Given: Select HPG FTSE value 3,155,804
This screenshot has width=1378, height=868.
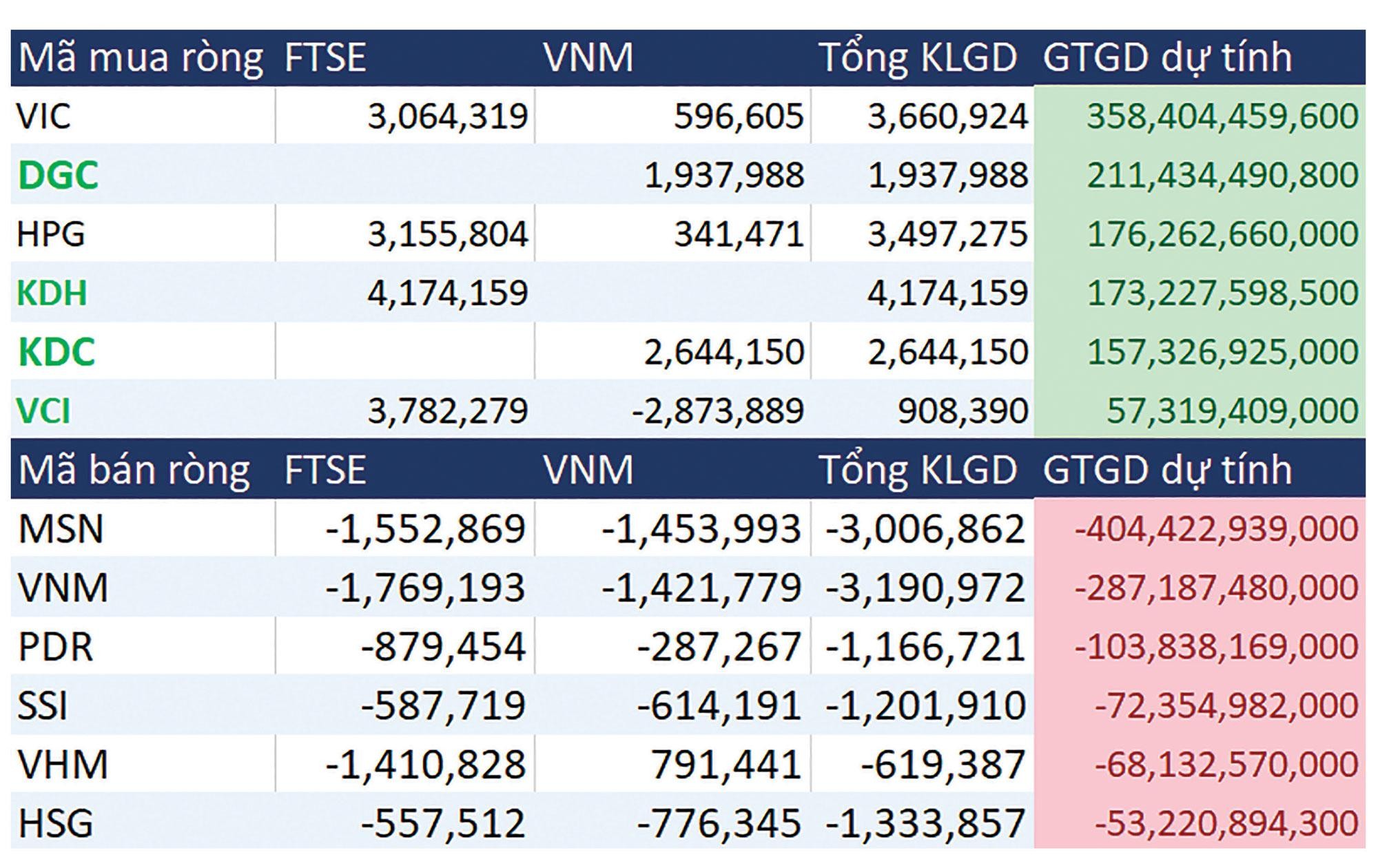Looking at the screenshot, I should pyautogui.click(x=448, y=234).
